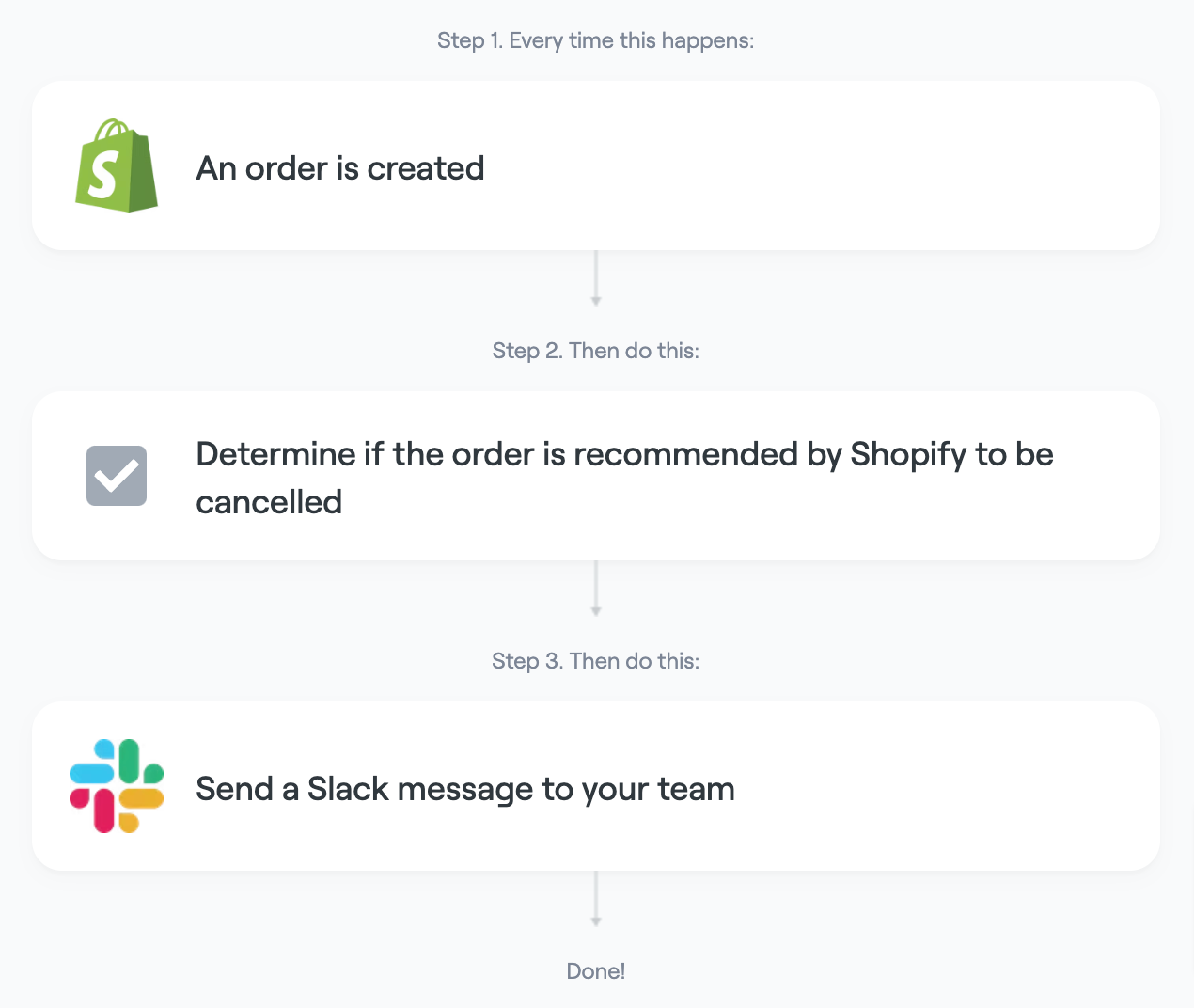Click the word "Shopify" in the step 2 description

[908, 455]
